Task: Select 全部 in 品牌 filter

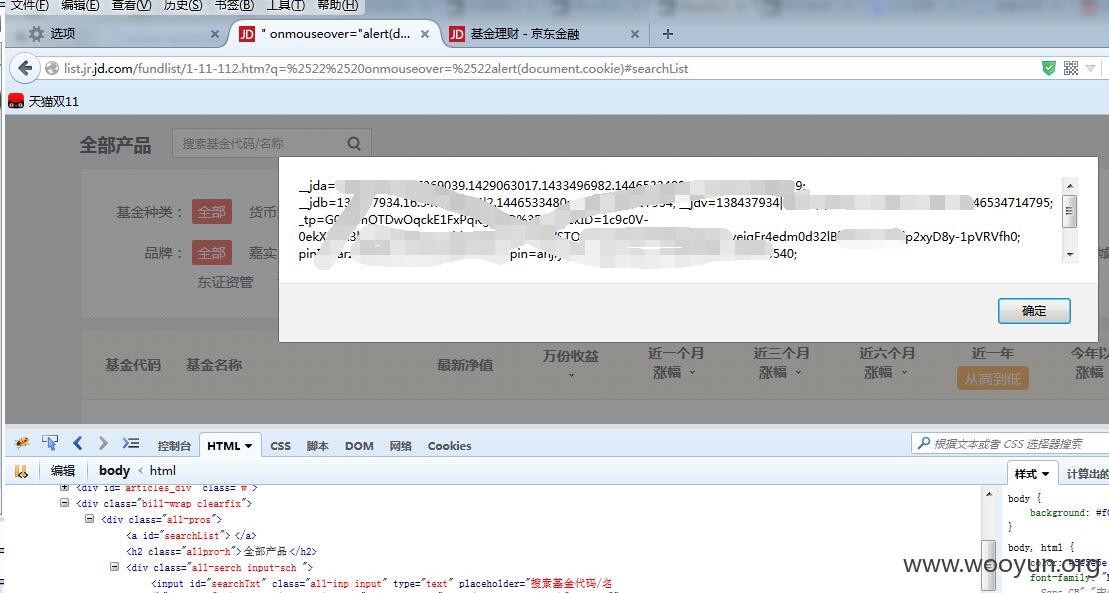Action: tap(211, 253)
